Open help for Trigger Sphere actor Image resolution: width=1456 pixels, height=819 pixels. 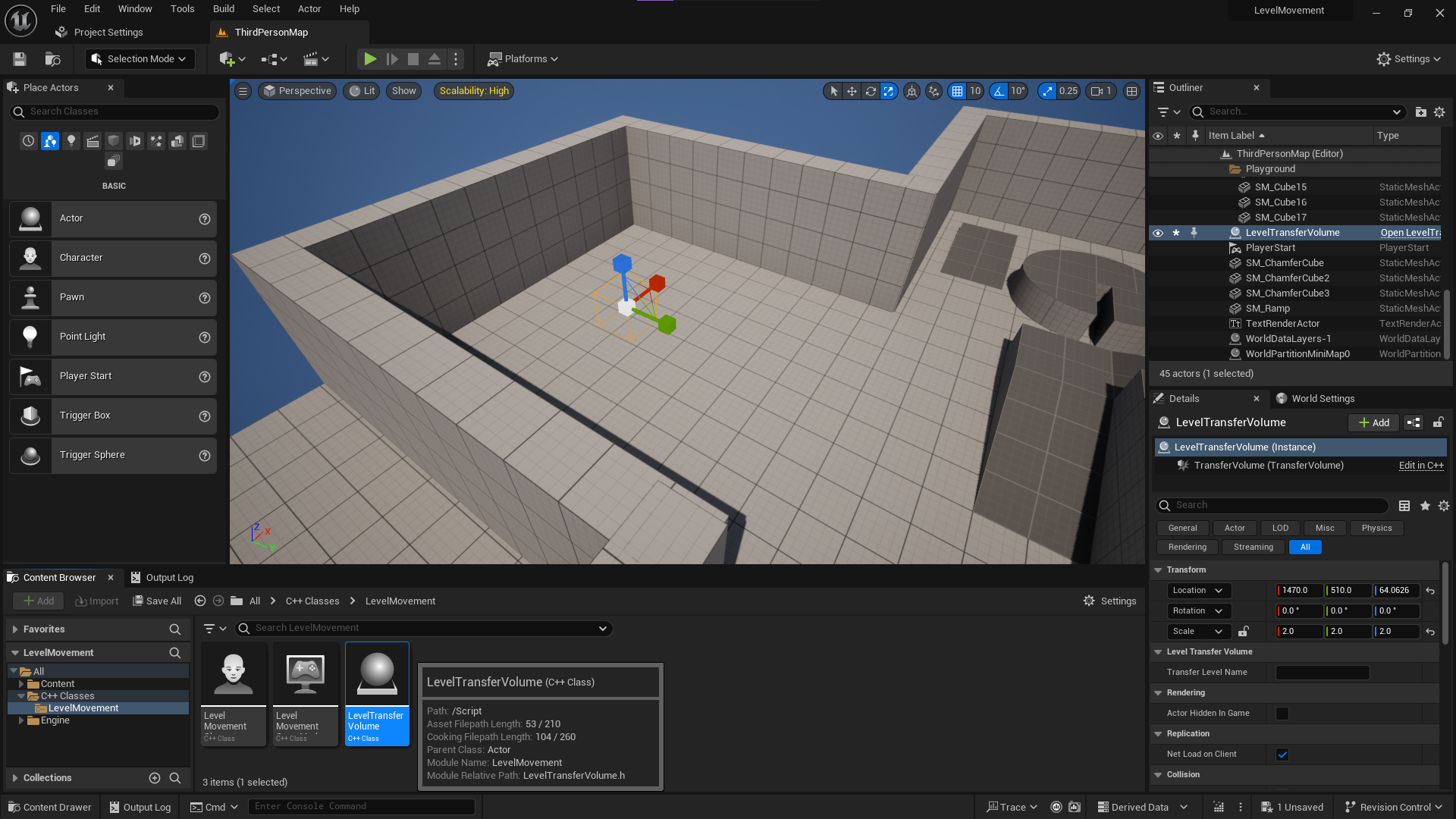204,456
